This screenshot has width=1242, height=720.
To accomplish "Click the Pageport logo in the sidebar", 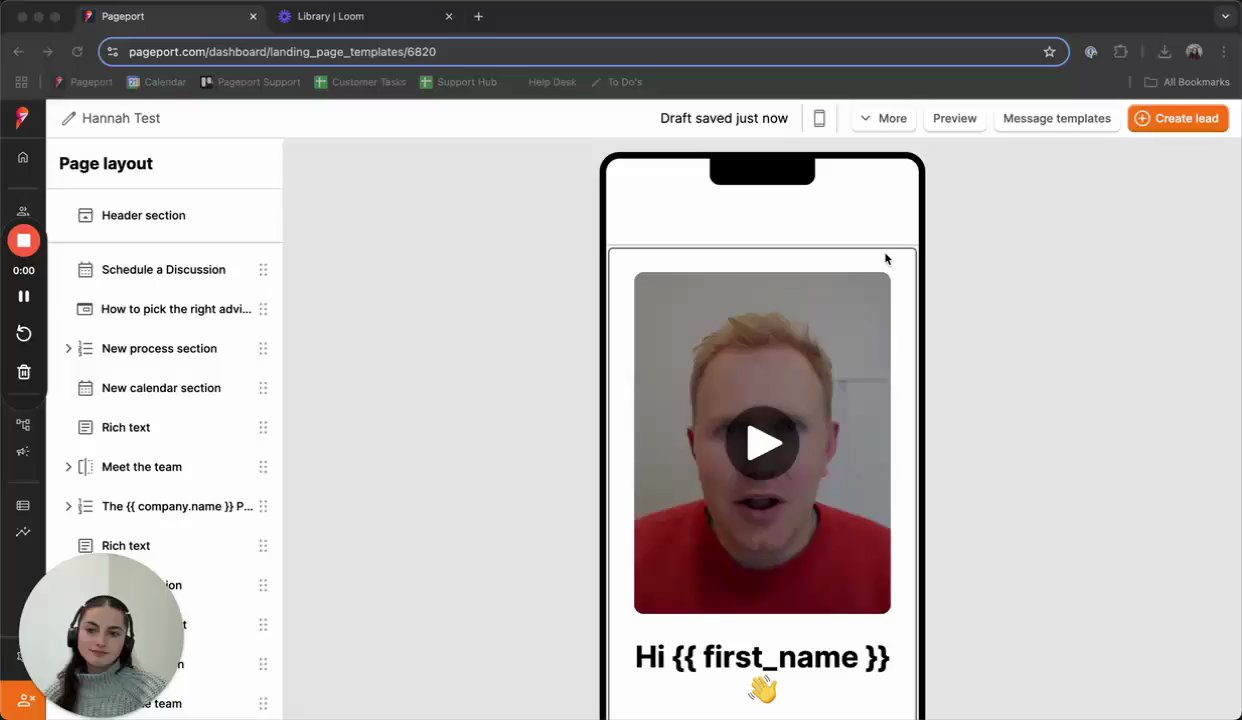I will point(22,118).
